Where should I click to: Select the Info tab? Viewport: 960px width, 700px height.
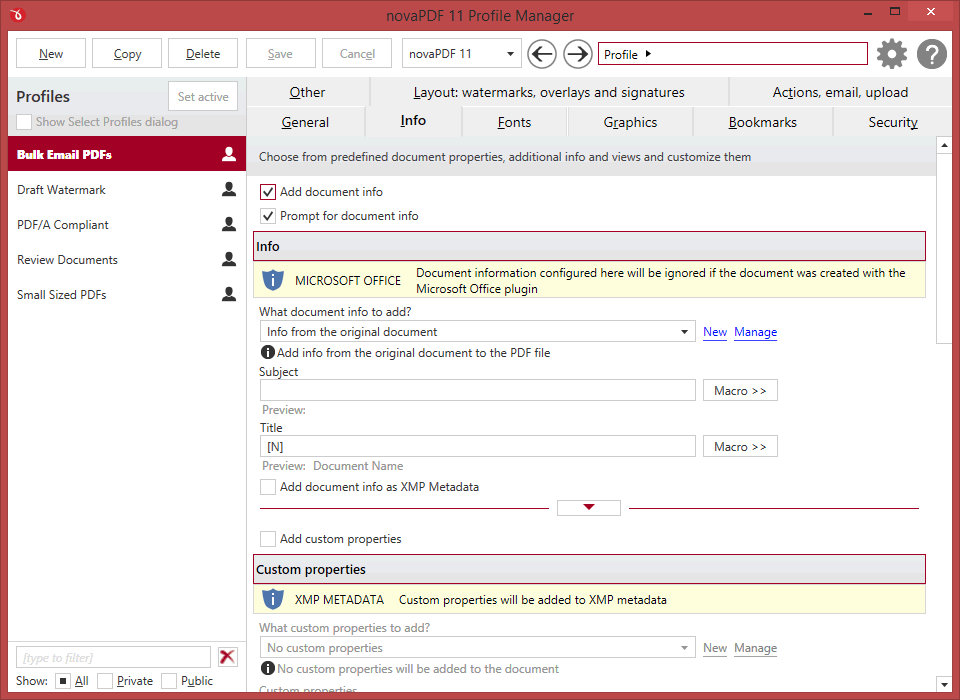click(x=413, y=121)
